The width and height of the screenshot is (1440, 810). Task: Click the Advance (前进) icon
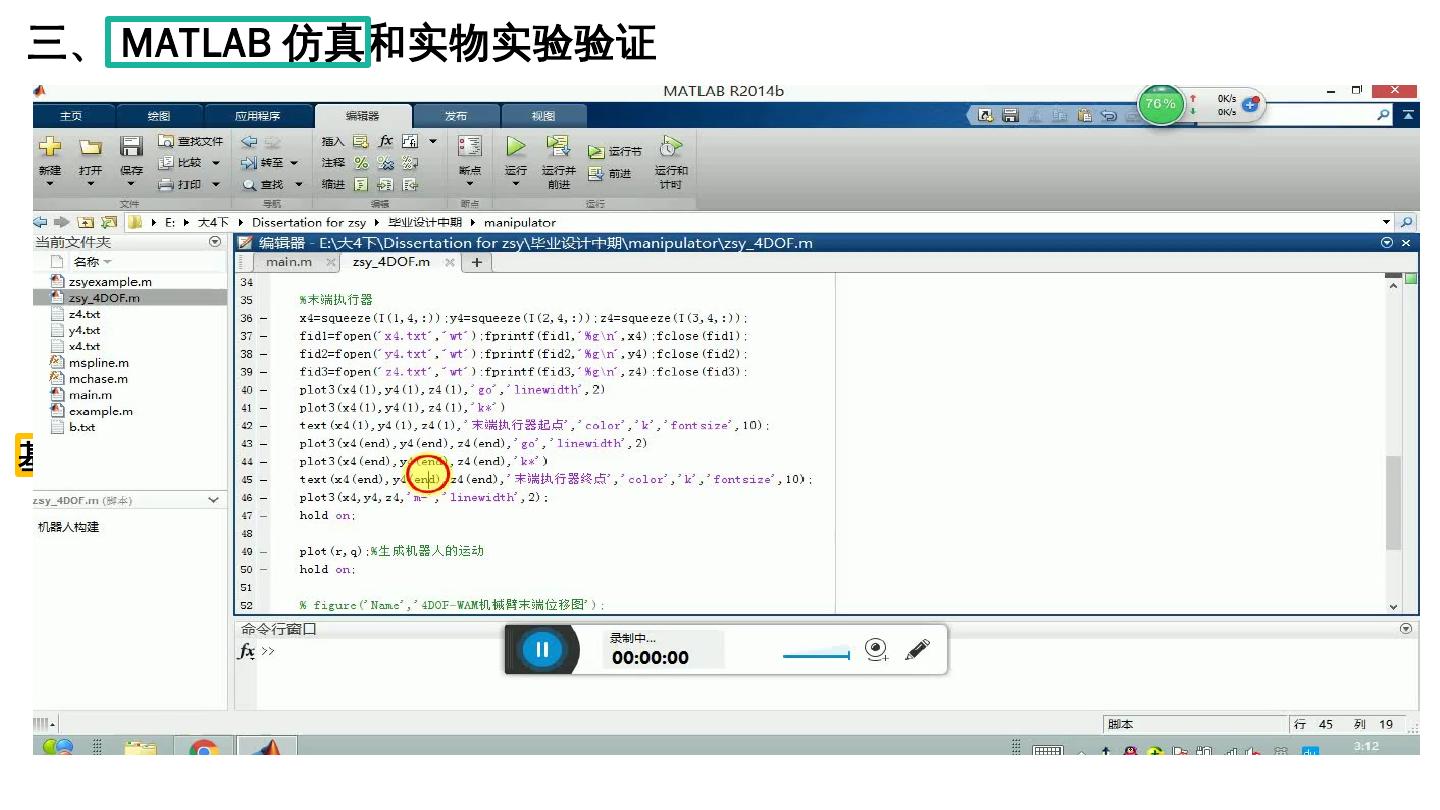596,174
